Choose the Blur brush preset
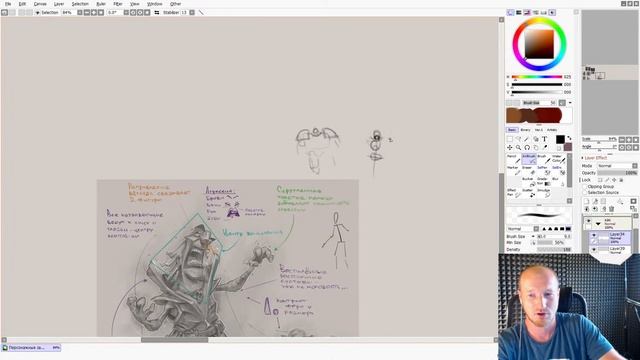Image resolution: width=640 pixels, height=360 pixels. [558, 182]
